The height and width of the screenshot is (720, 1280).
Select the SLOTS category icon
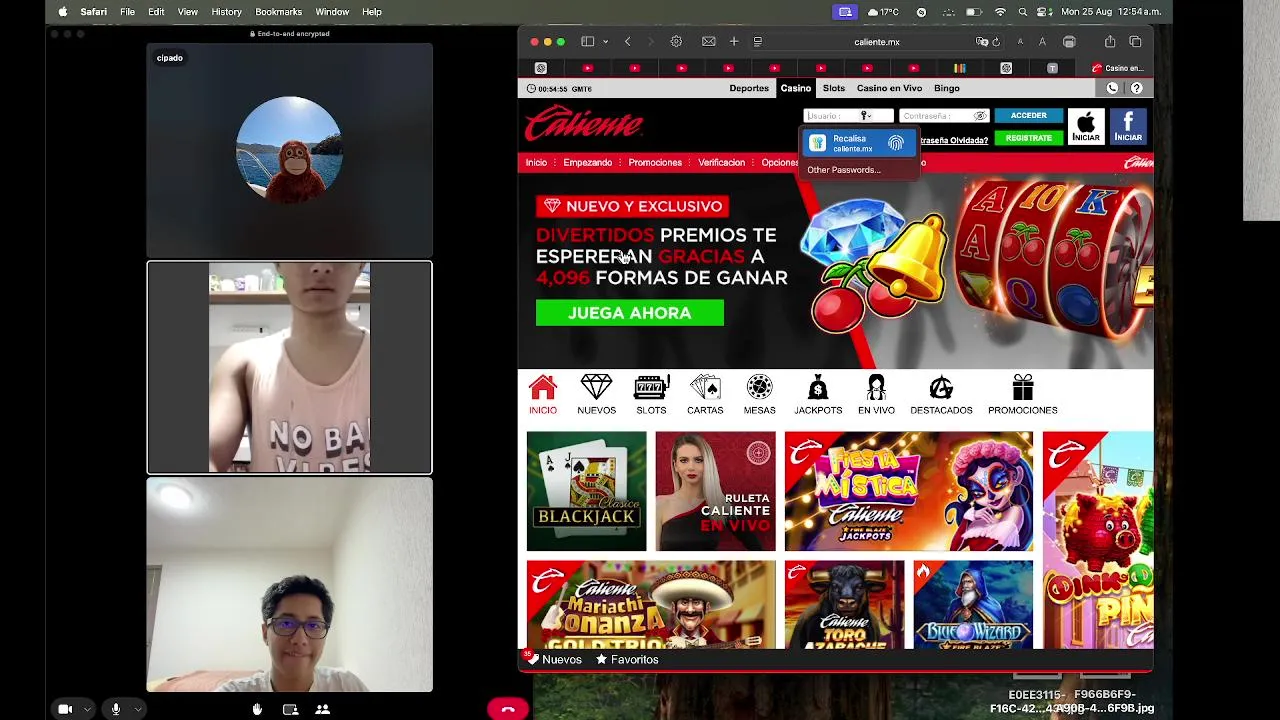coord(651,395)
